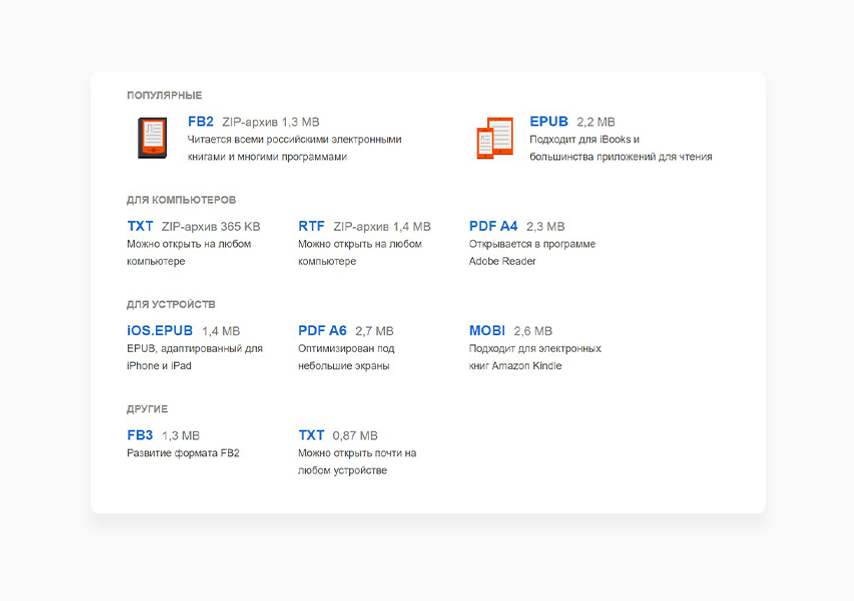
Task: Click the Другие section heading
Action: [x=147, y=409]
